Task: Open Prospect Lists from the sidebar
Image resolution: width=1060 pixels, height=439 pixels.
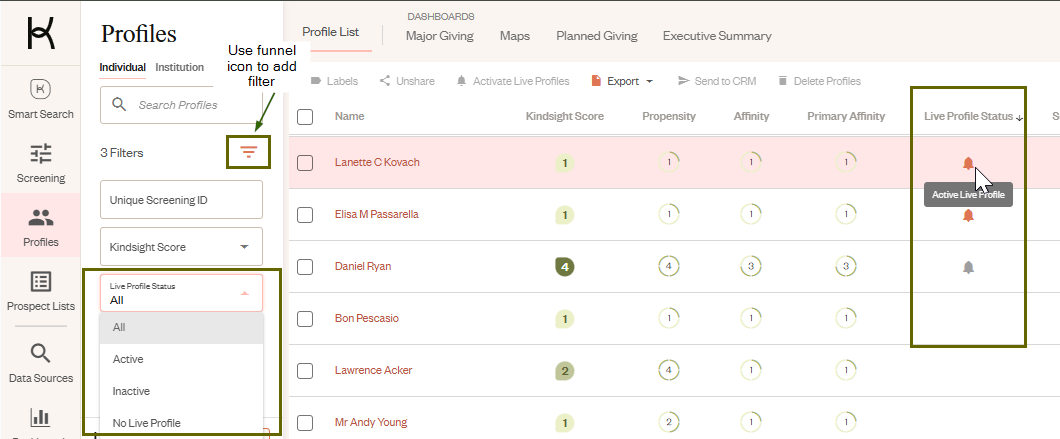Action: pyautogui.click(x=41, y=291)
